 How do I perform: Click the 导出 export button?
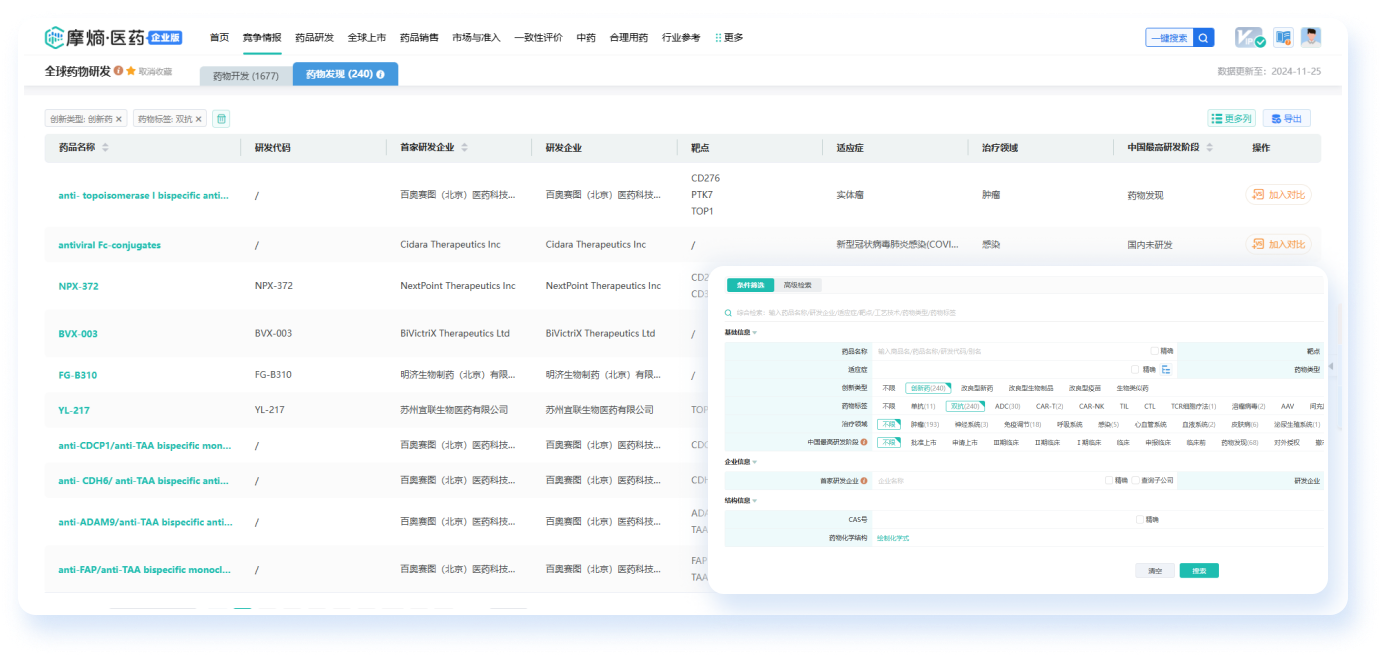click(x=1286, y=119)
